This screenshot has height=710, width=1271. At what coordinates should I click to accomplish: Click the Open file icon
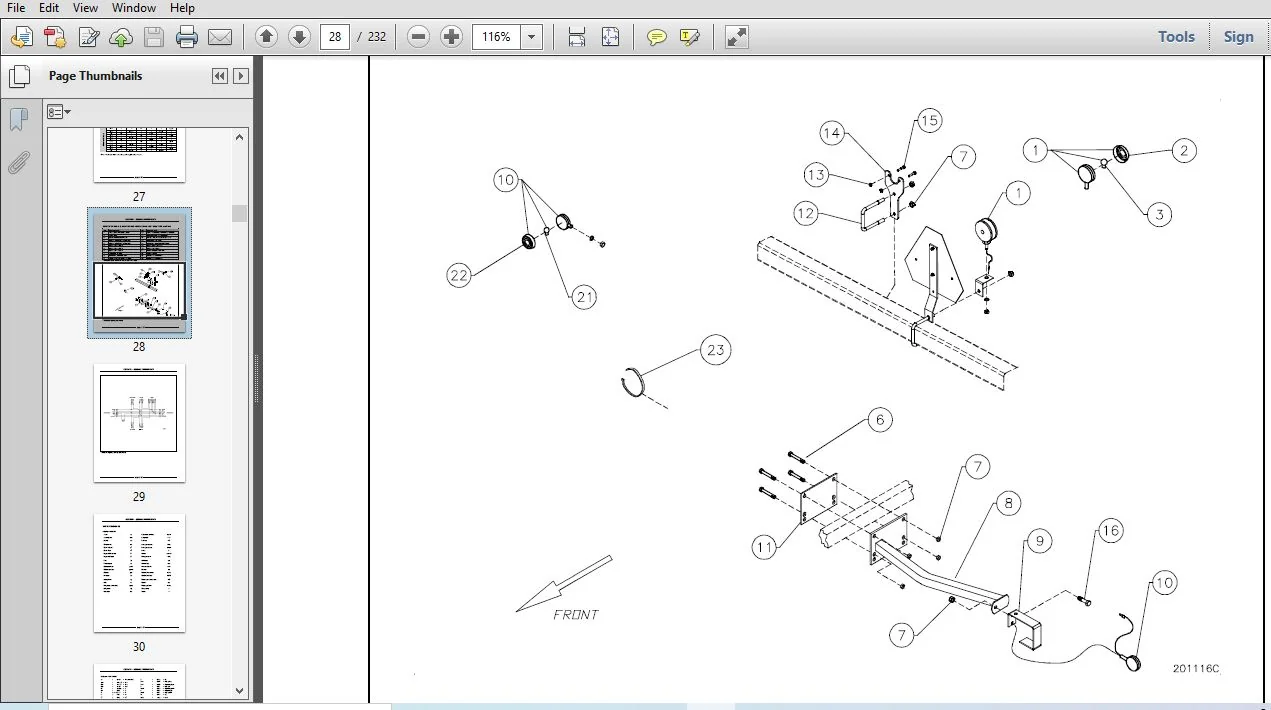tap(22, 38)
